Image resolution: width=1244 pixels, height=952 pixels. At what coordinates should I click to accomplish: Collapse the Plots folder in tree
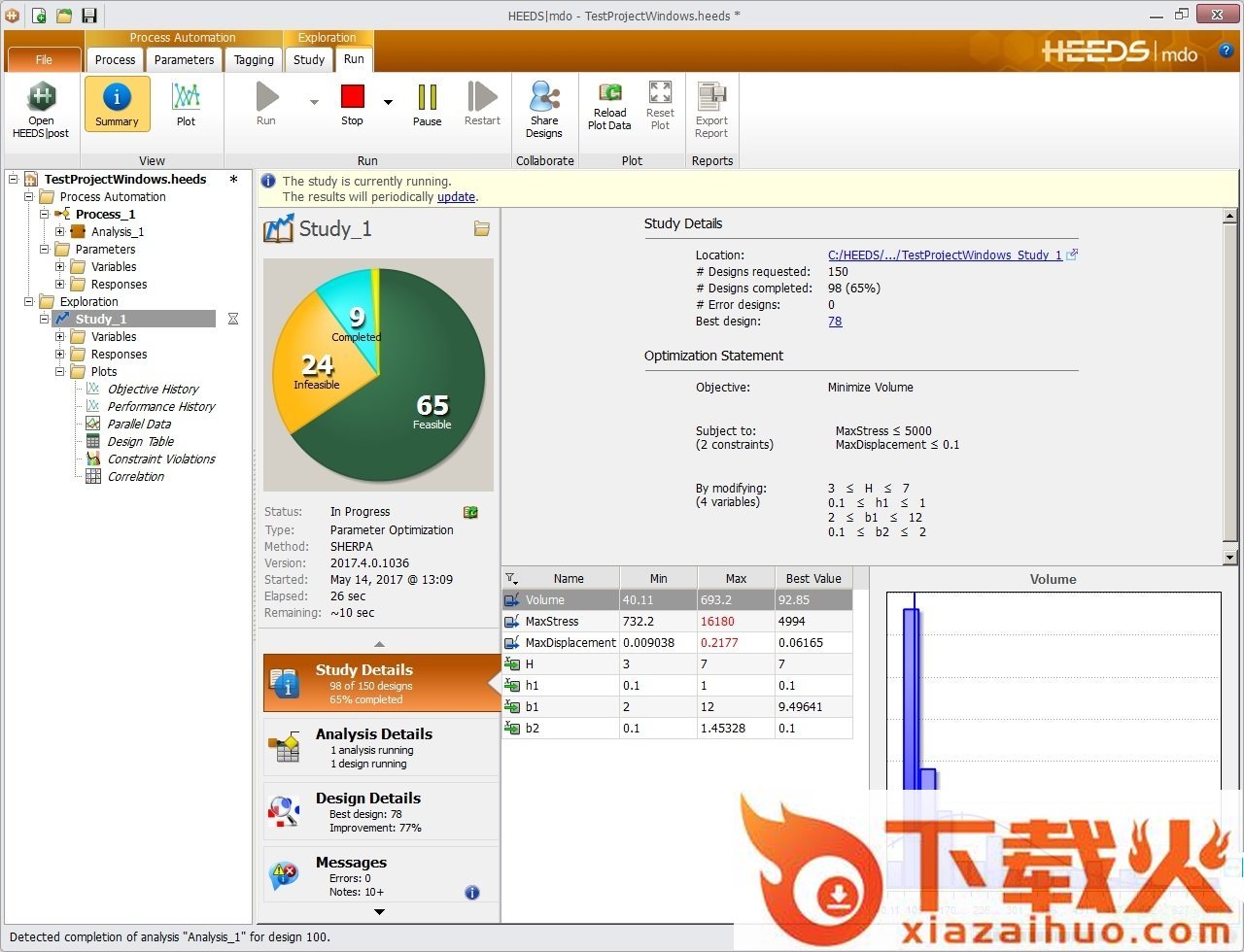60,372
